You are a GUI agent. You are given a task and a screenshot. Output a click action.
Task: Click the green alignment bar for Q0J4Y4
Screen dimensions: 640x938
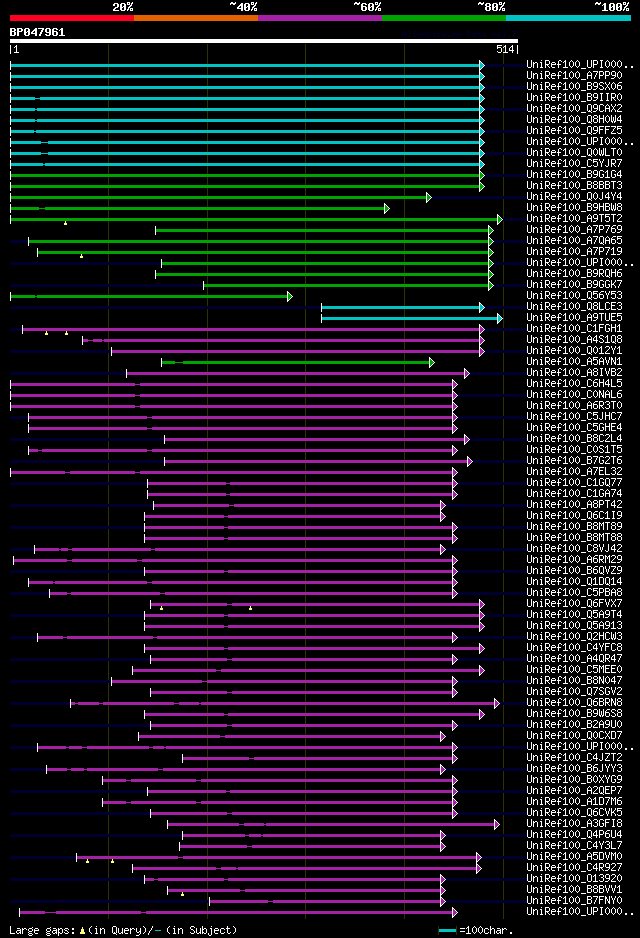[x=219, y=197]
